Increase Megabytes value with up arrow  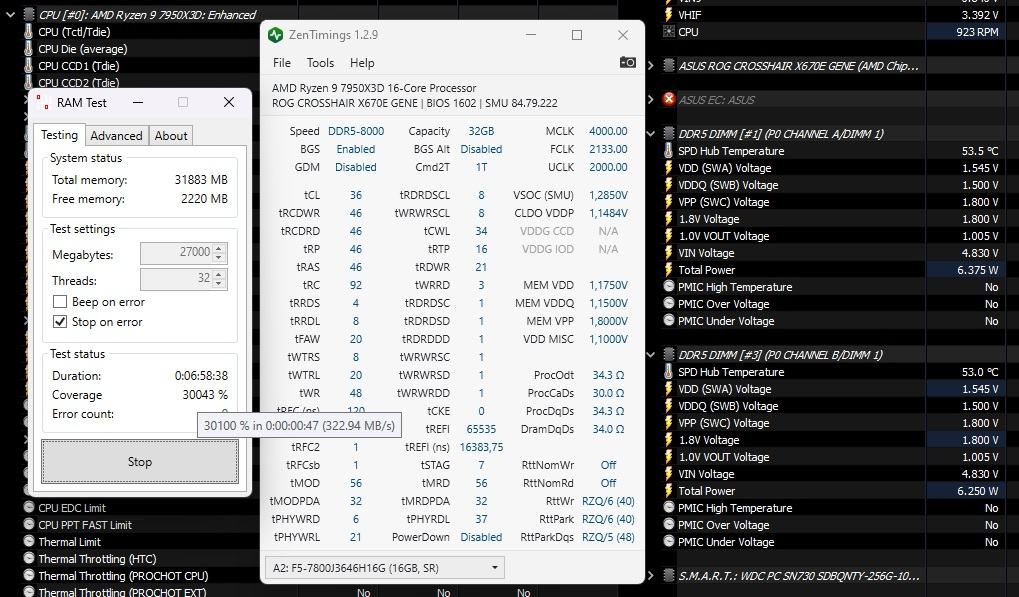coord(220,248)
